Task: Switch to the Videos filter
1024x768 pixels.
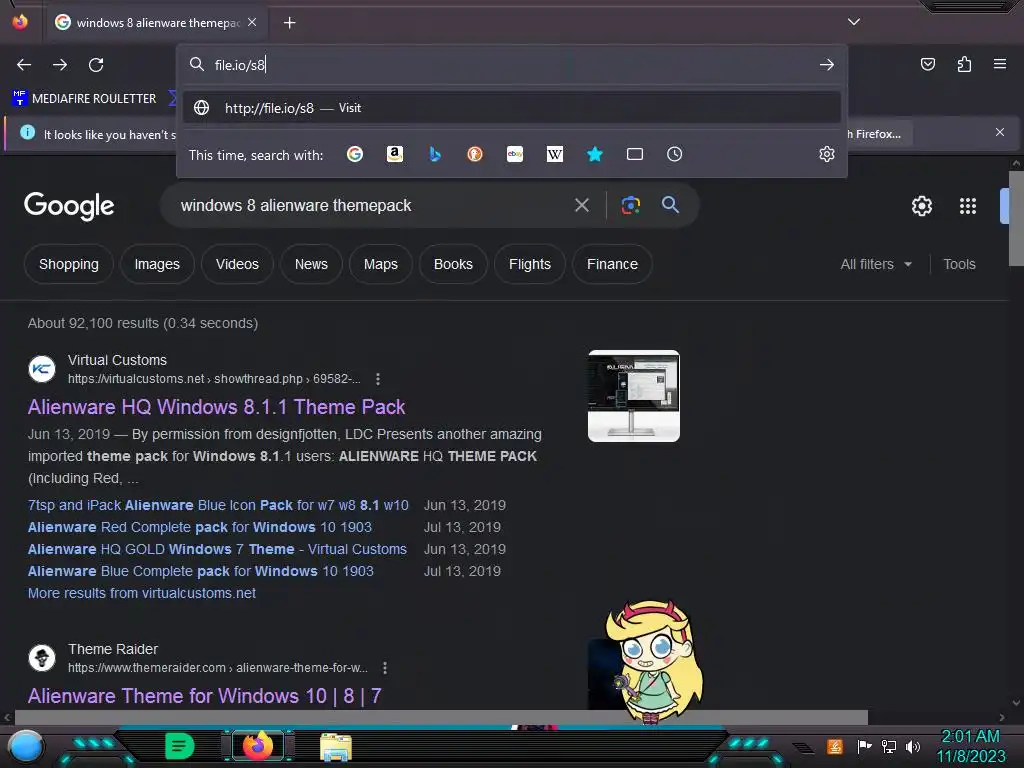Action: [237, 264]
